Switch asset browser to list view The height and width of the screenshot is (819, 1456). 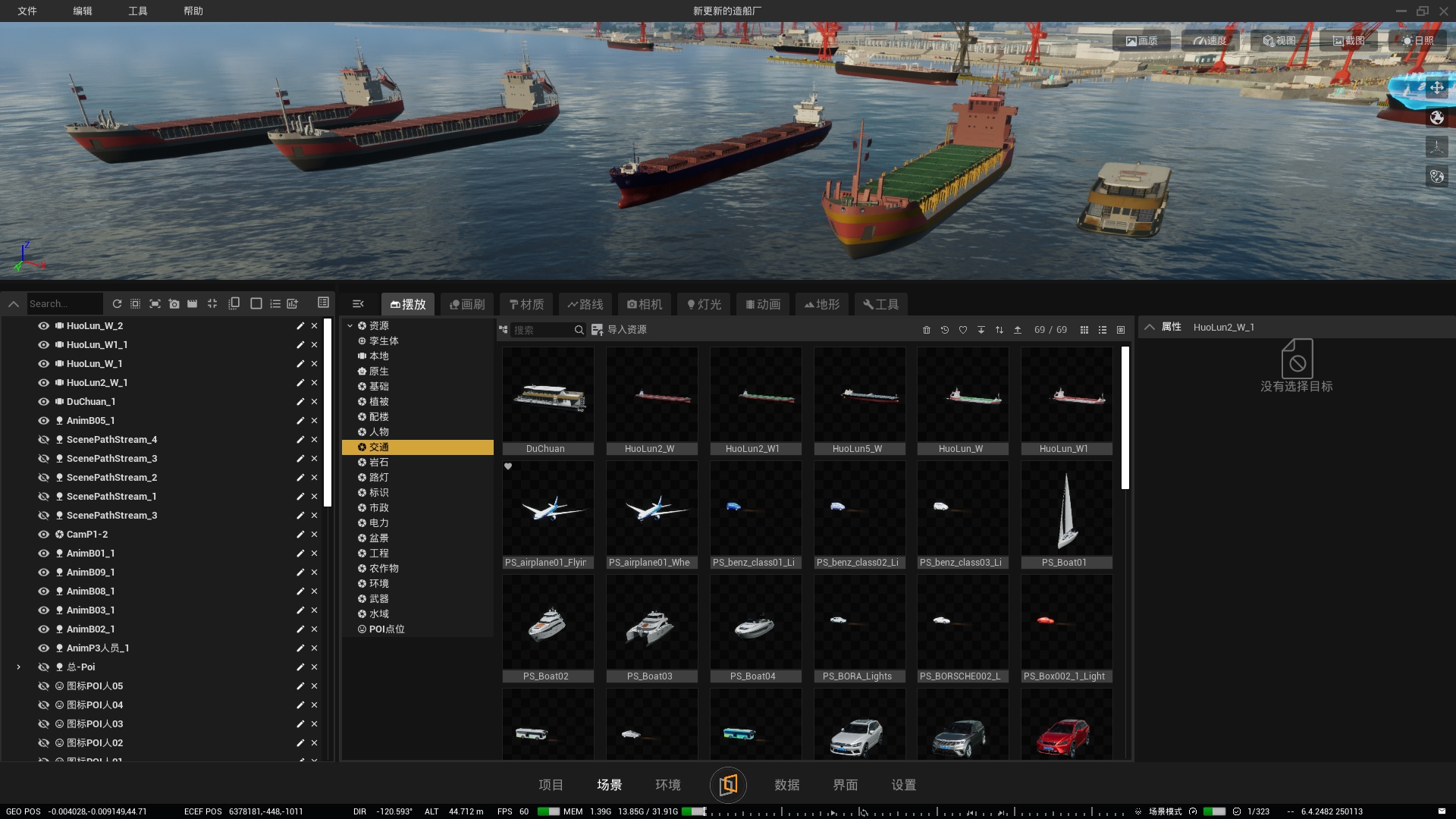[x=1103, y=330]
